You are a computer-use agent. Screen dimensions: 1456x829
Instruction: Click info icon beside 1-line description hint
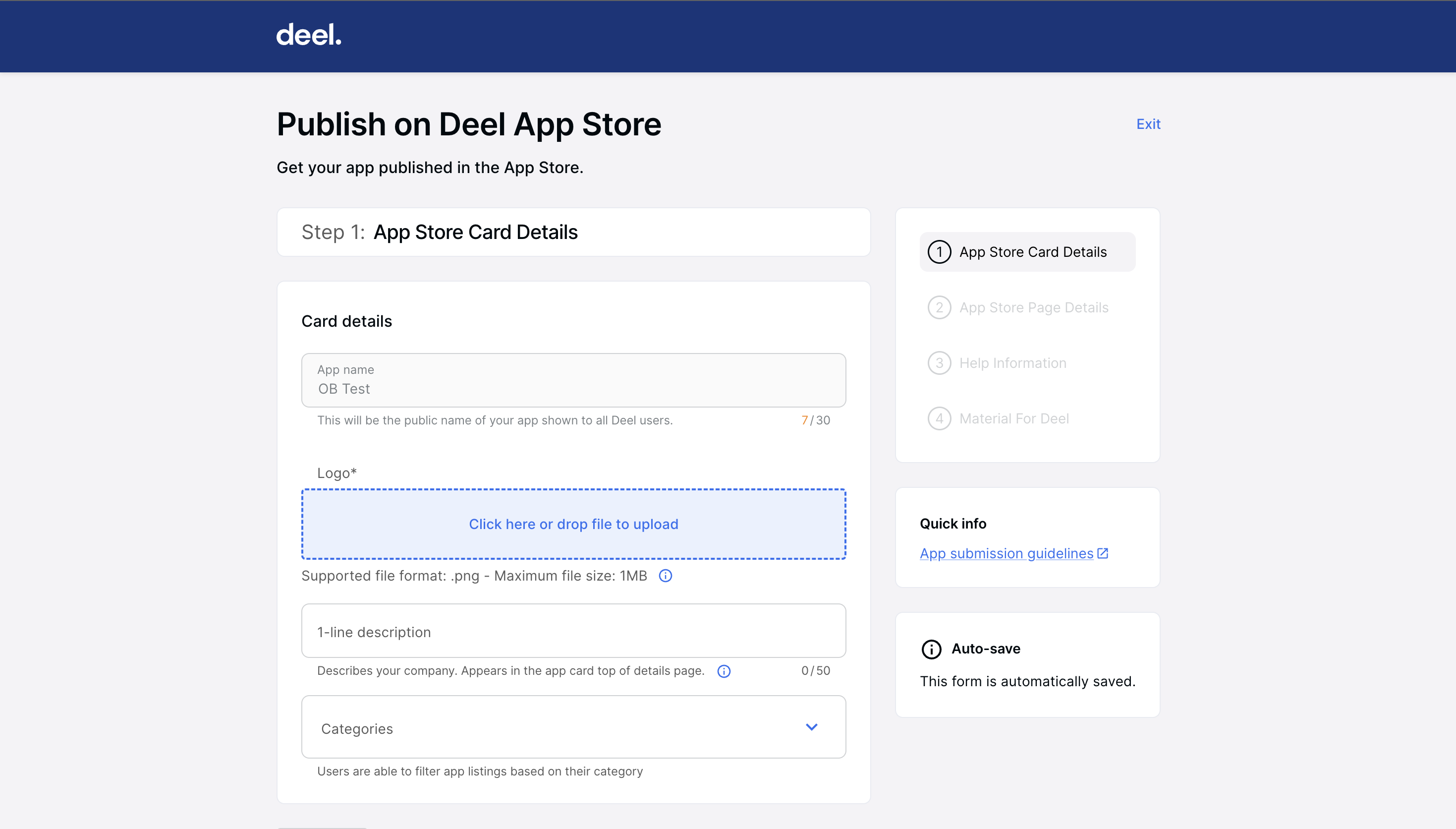coord(724,671)
